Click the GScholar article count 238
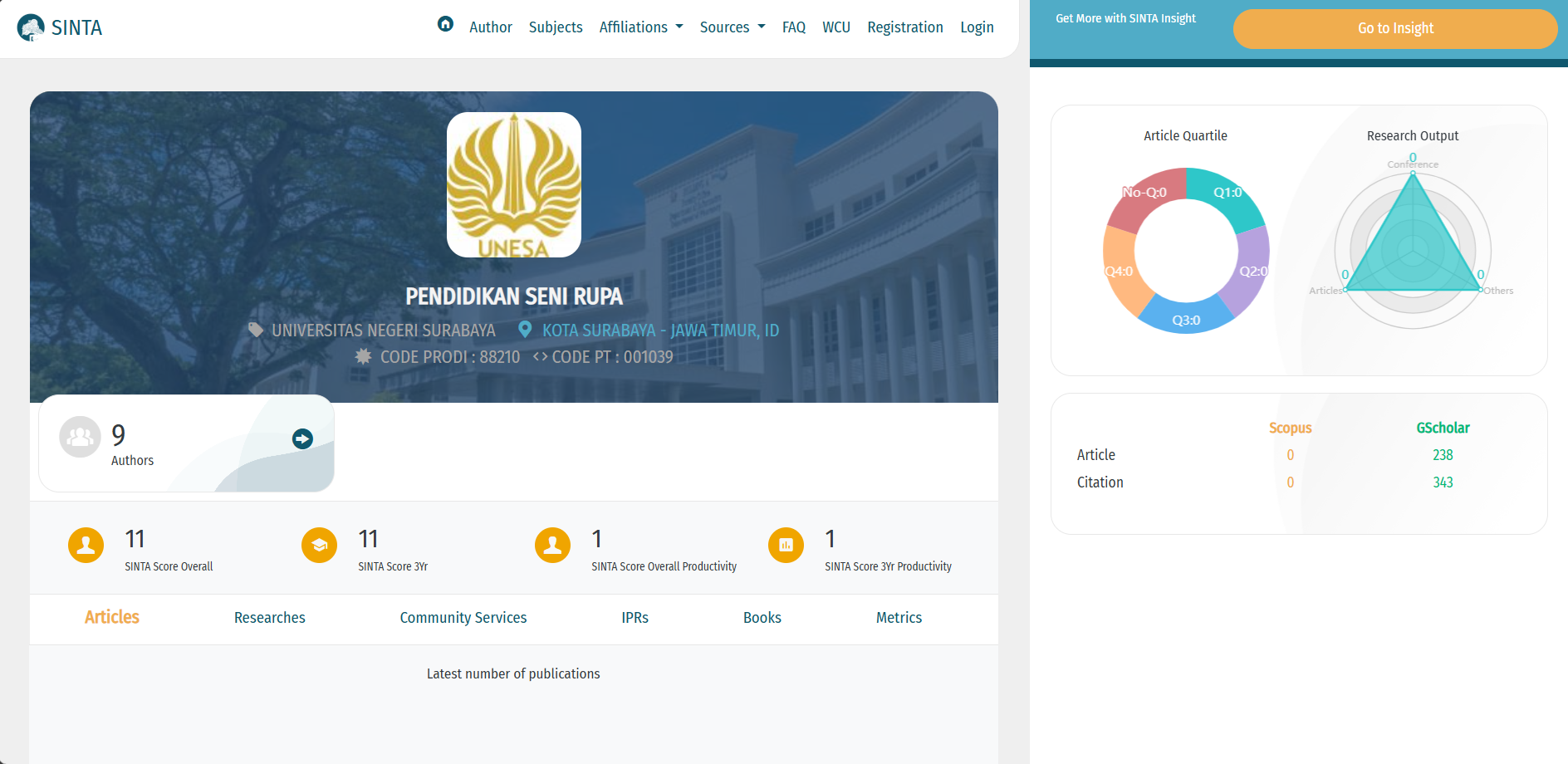Viewport: 1568px width, 764px height. coord(1443,454)
